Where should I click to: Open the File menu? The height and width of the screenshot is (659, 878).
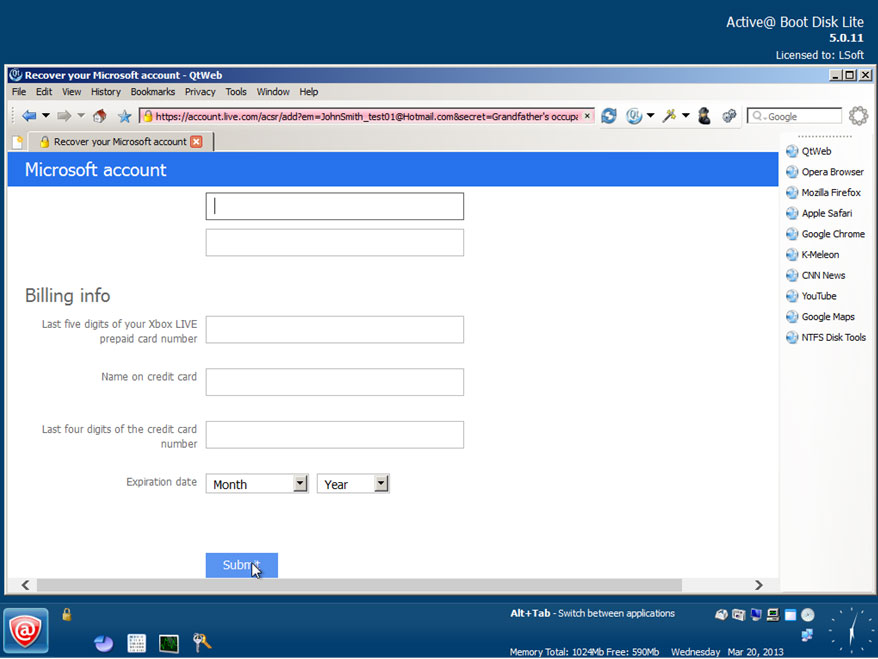[x=19, y=92]
